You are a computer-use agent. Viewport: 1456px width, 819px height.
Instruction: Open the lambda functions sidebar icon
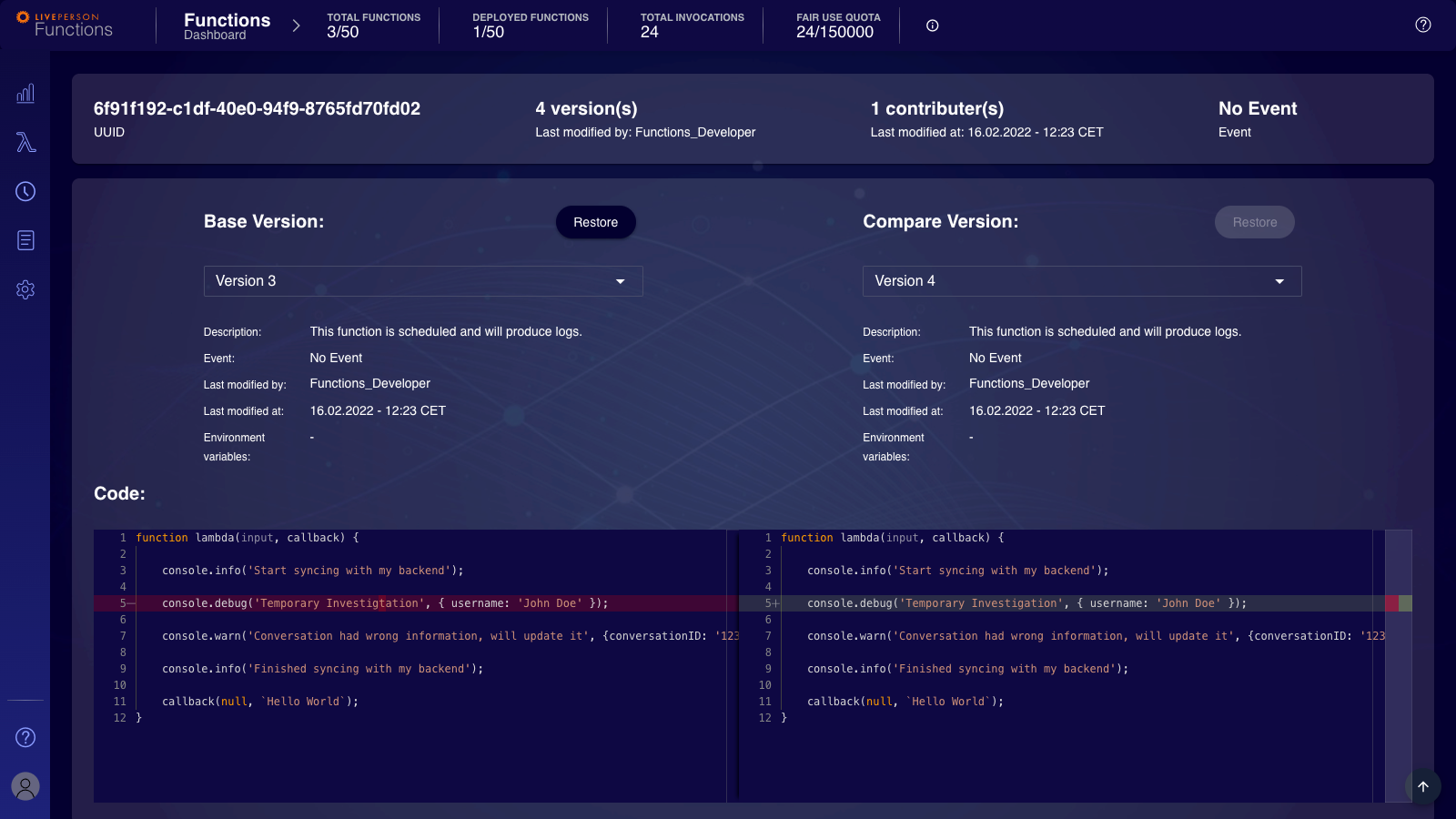[25, 142]
